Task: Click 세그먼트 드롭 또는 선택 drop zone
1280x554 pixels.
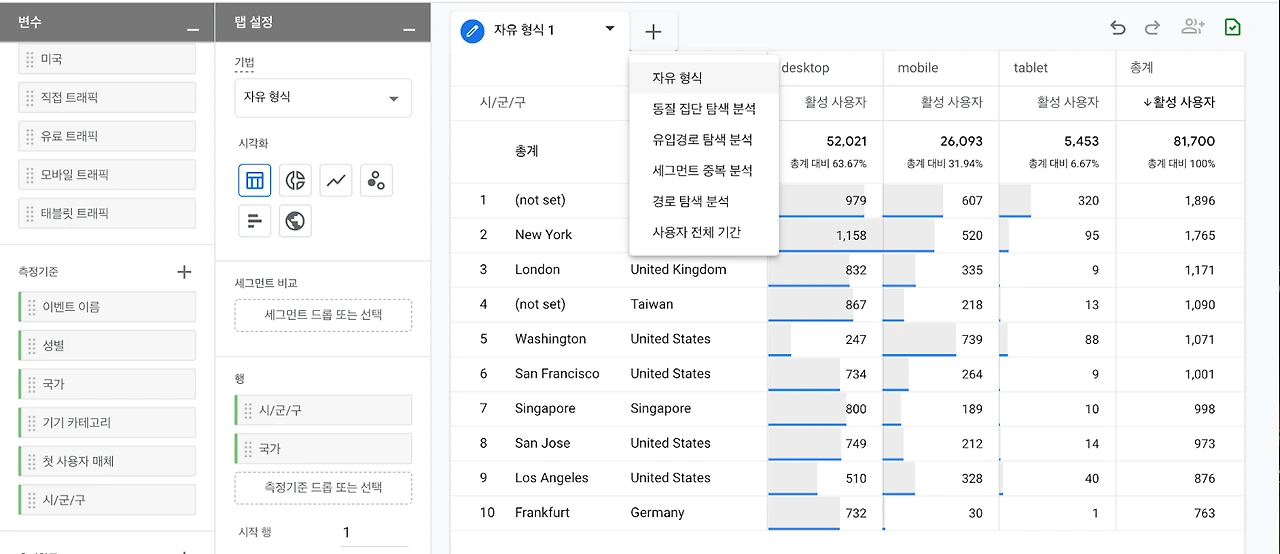Action: coord(323,315)
